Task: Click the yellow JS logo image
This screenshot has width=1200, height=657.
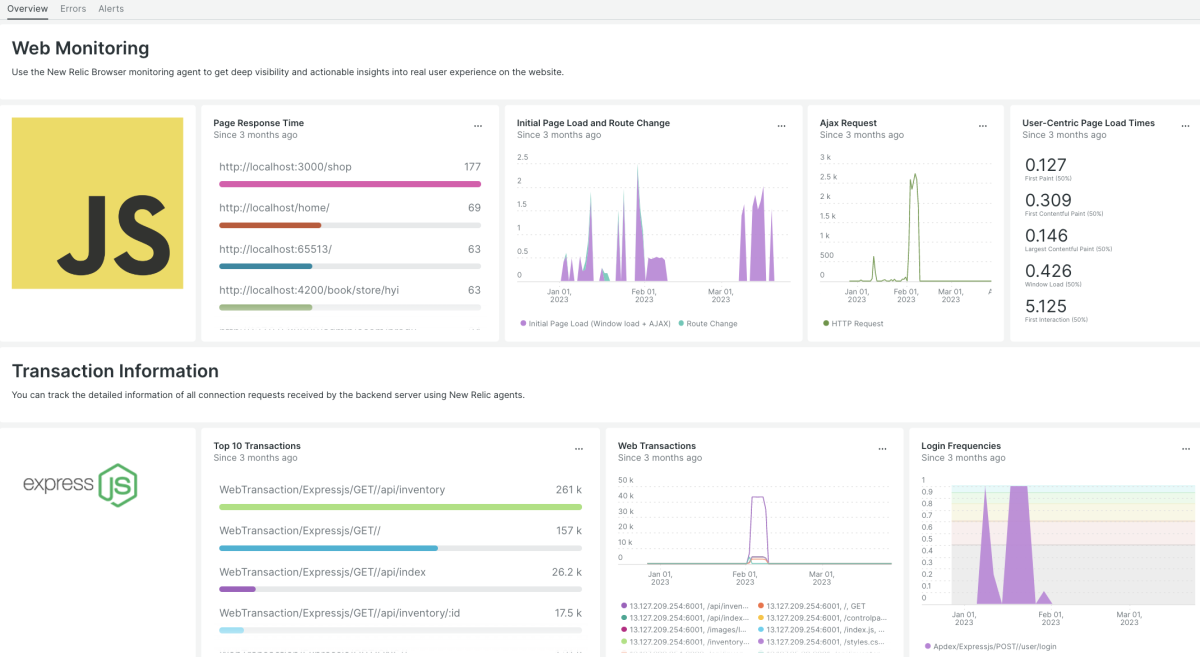Action: 97,203
